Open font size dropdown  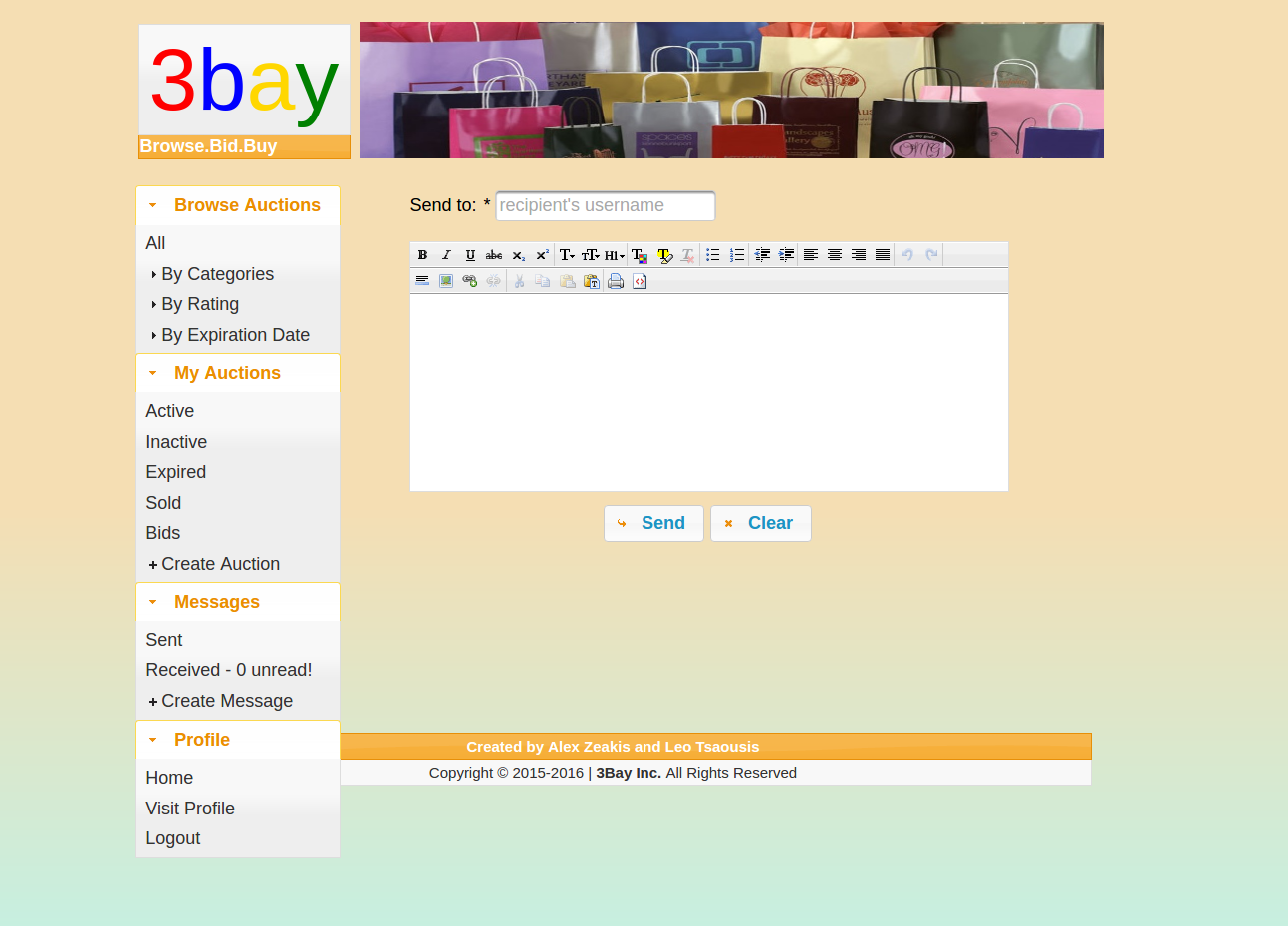pyautogui.click(x=591, y=255)
